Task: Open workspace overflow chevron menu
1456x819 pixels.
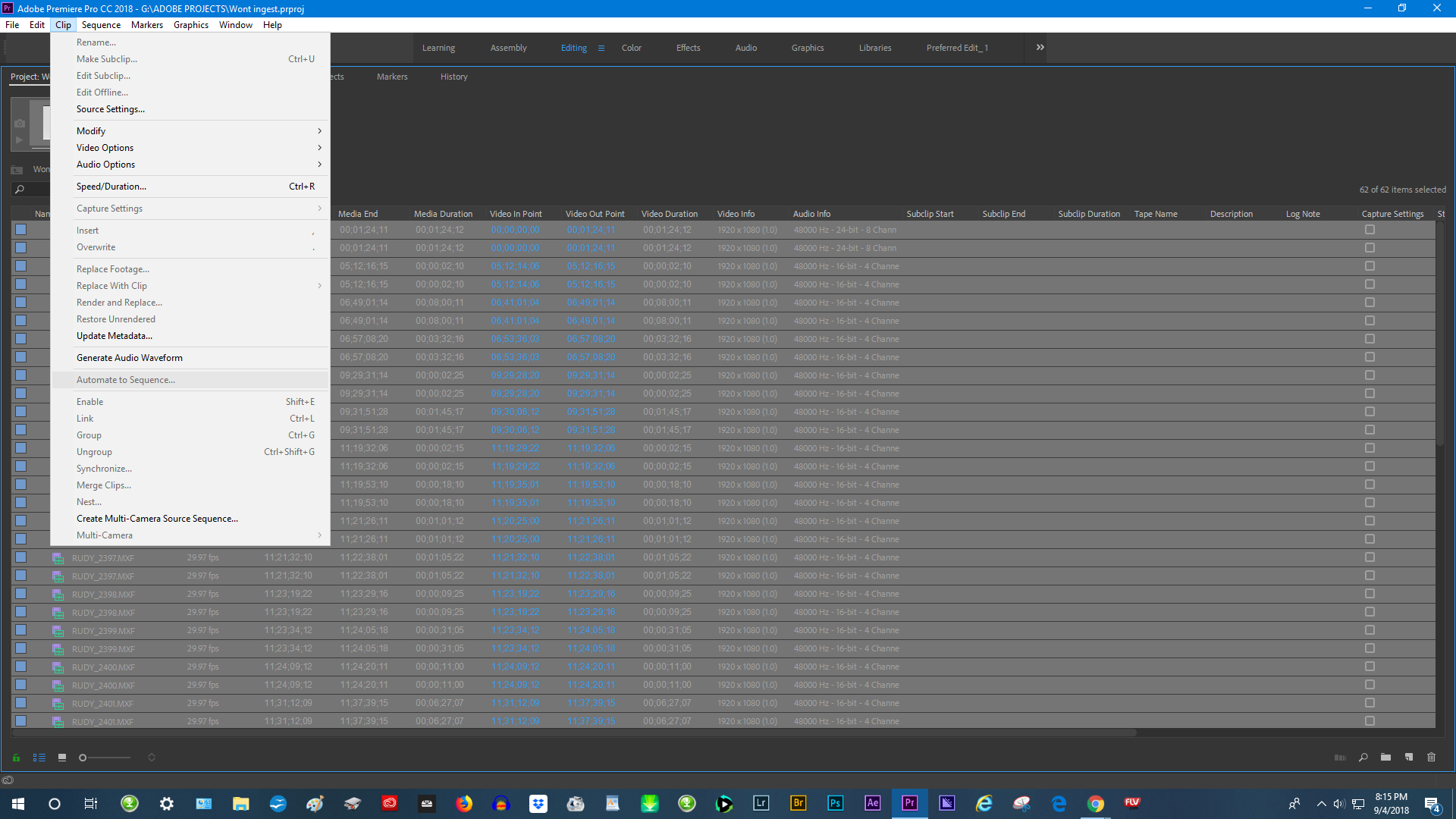Action: point(1040,47)
